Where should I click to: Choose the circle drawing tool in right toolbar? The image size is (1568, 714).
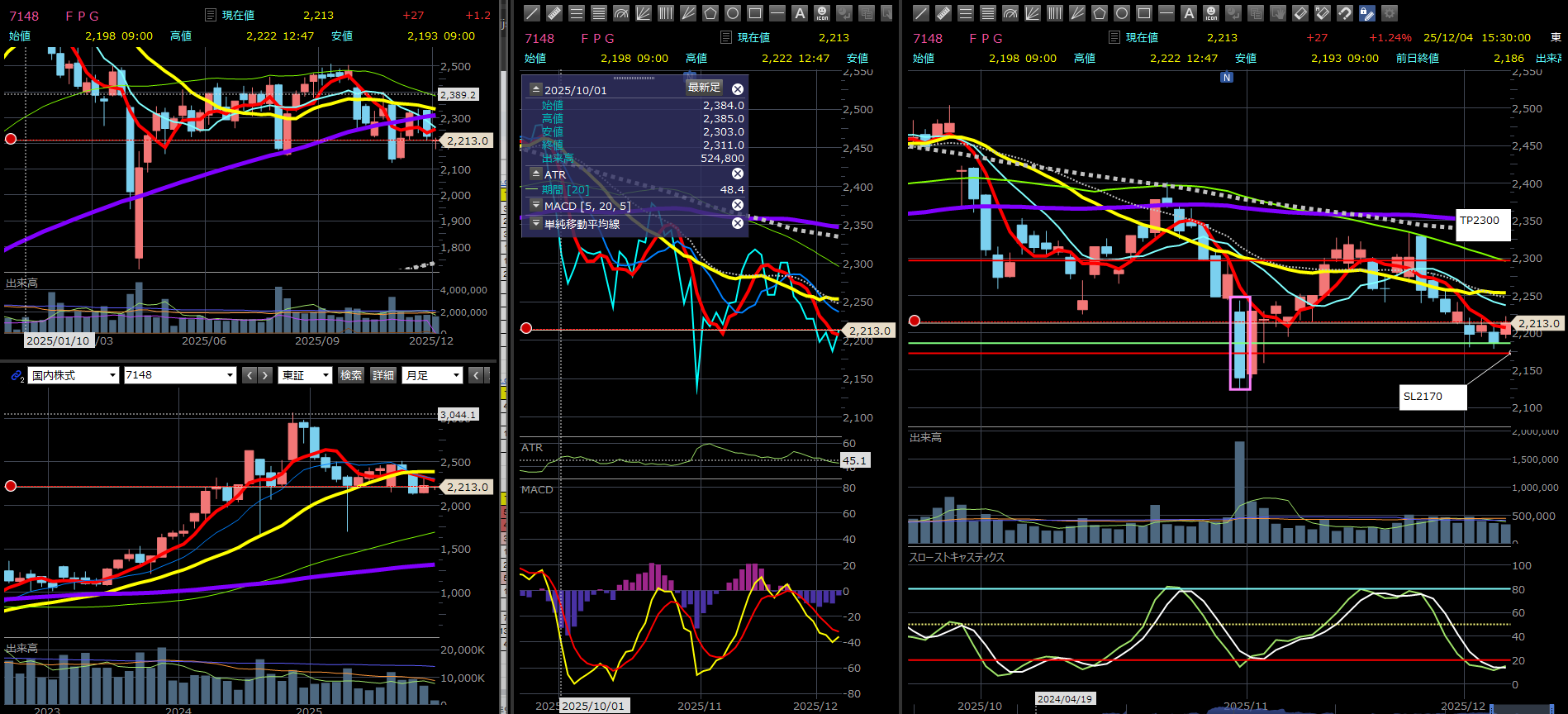click(x=1121, y=13)
